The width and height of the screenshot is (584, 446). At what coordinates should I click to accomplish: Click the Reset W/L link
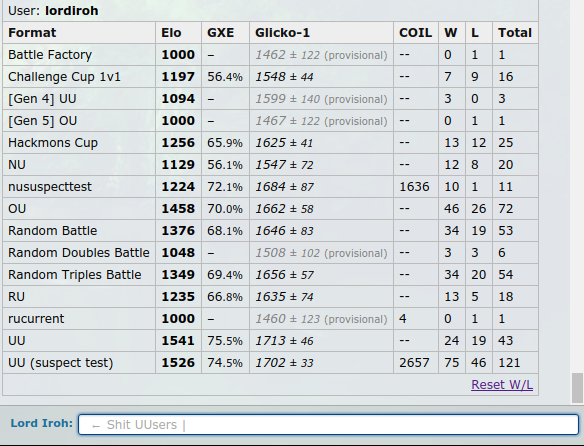click(502, 385)
